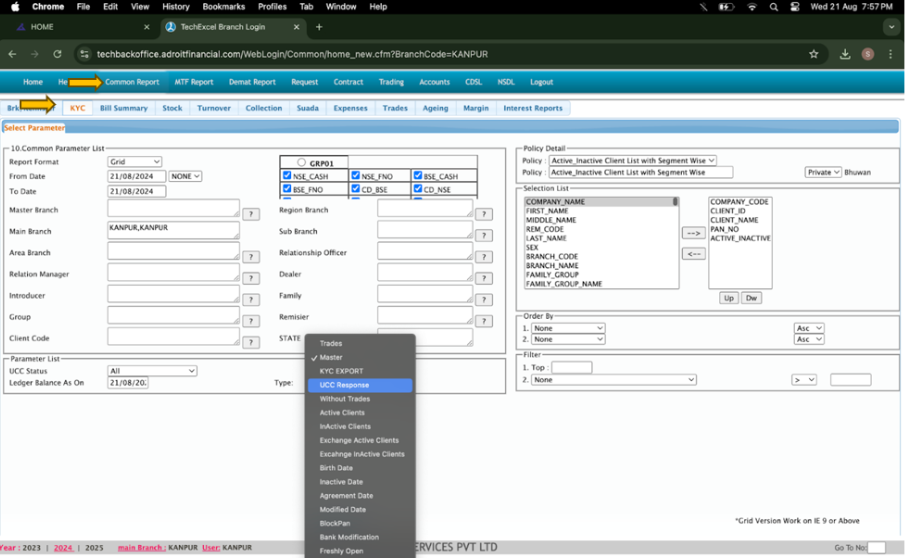Viewport: 906px width, 558px height.
Task: Select UCC Response from Type list
Action: point(344,385)
